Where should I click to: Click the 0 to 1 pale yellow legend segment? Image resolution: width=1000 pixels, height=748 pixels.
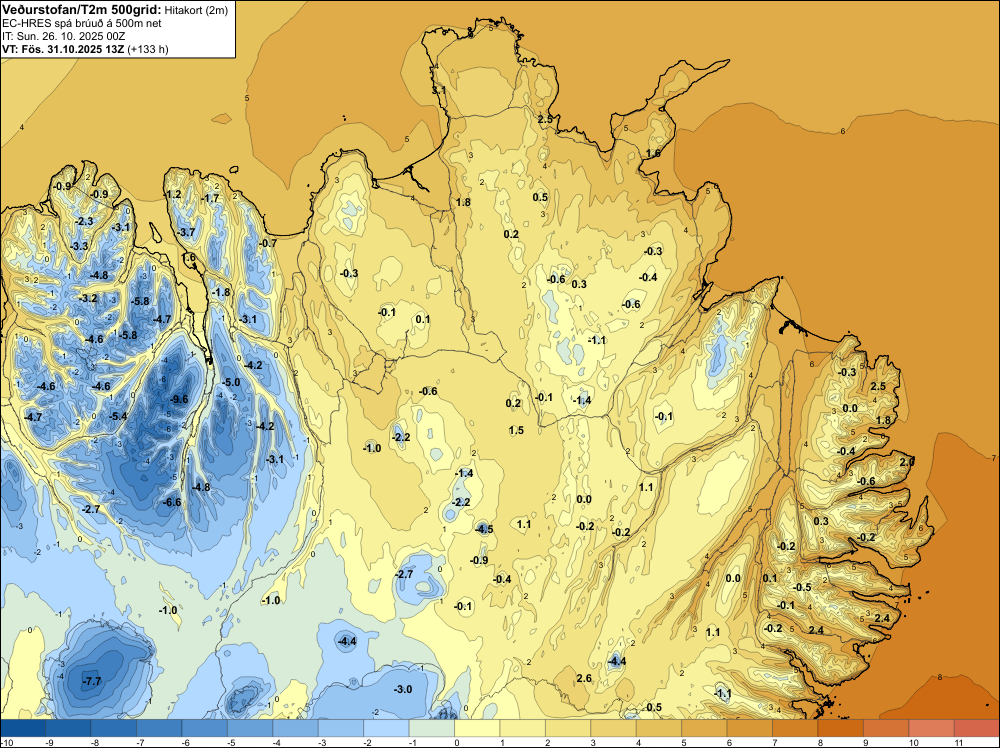(x=477, y=728)
